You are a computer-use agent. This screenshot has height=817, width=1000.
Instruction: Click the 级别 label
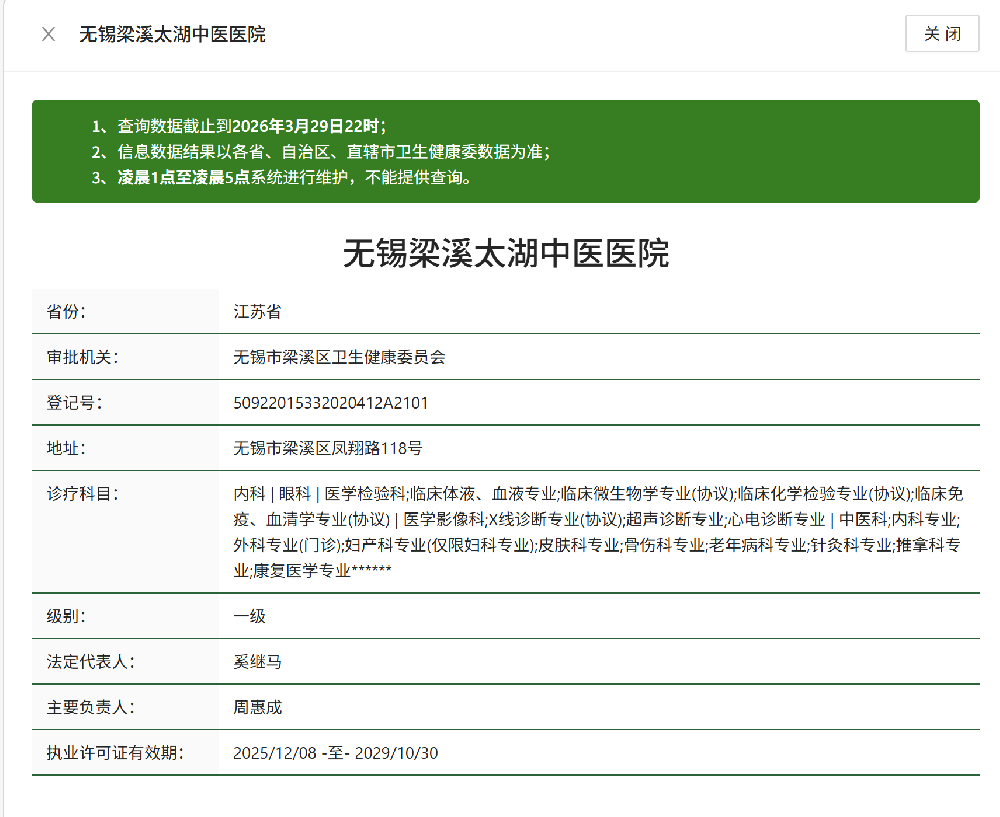click(66, 617)
